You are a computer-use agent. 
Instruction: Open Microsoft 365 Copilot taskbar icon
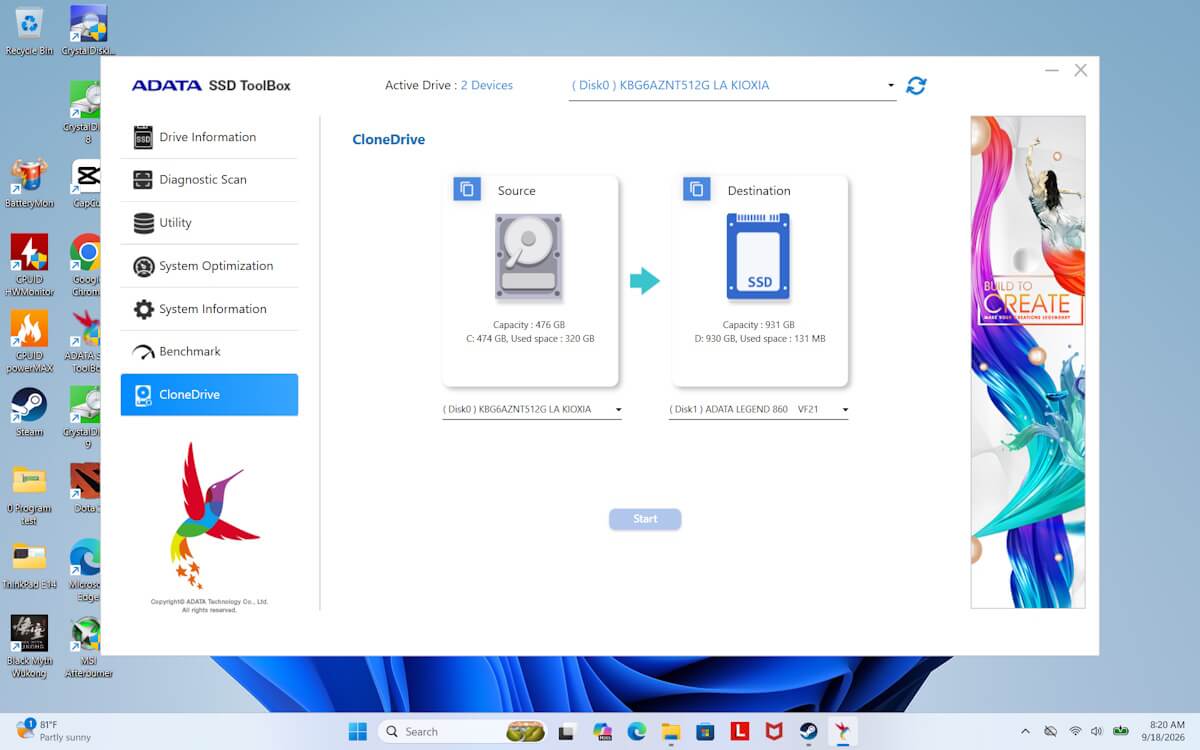602,731
